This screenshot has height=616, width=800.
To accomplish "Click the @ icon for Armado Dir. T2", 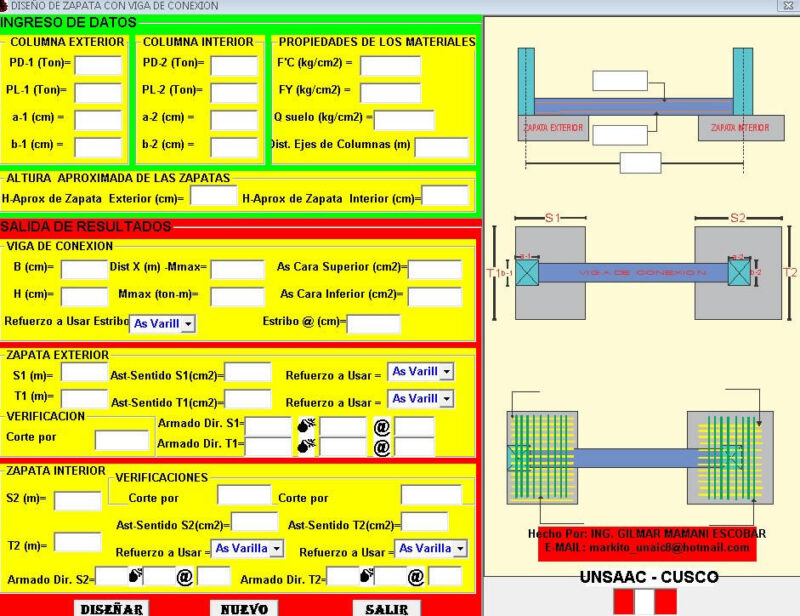I will click(416, 577).
